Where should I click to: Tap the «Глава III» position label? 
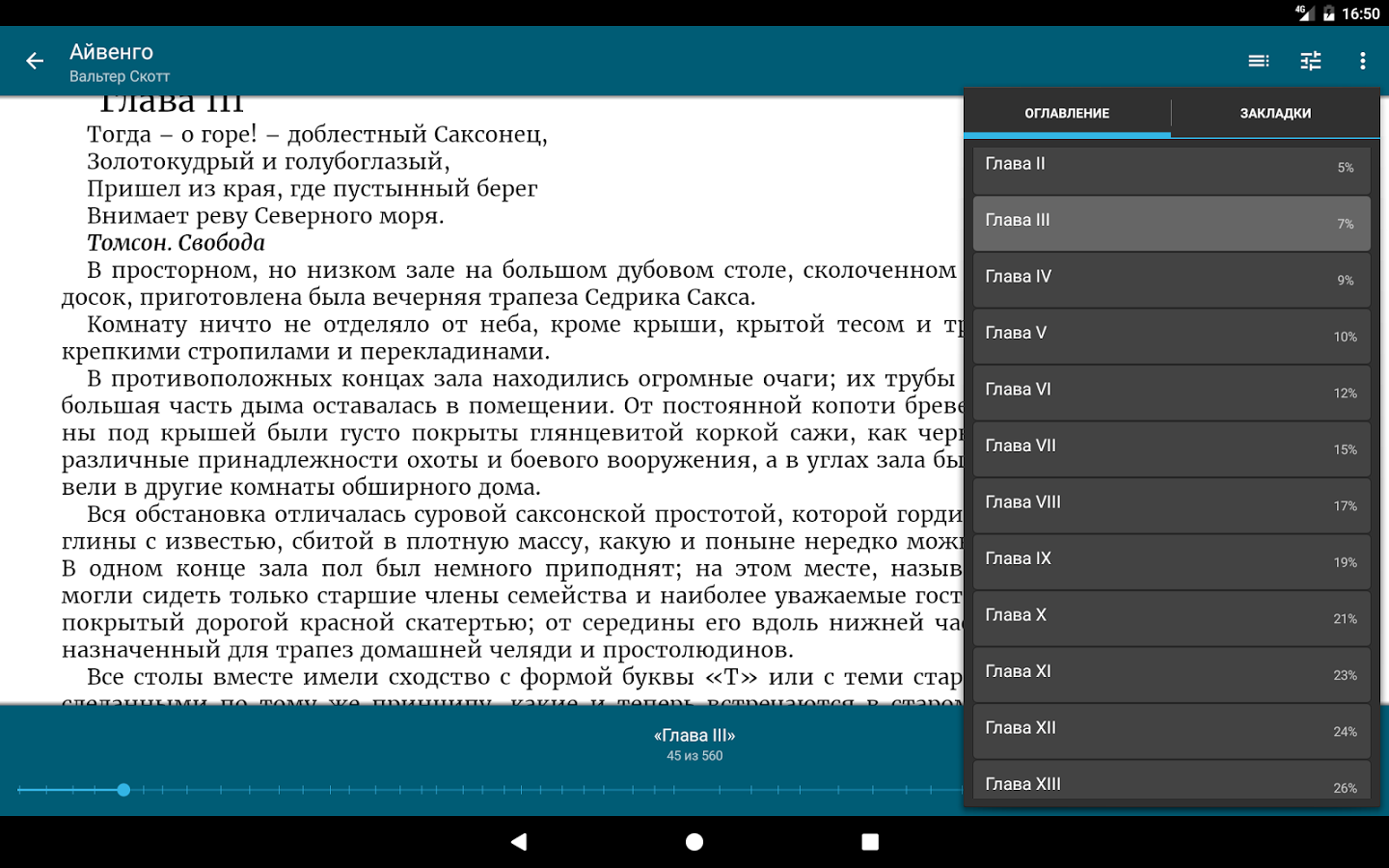(x=694, y=735)
